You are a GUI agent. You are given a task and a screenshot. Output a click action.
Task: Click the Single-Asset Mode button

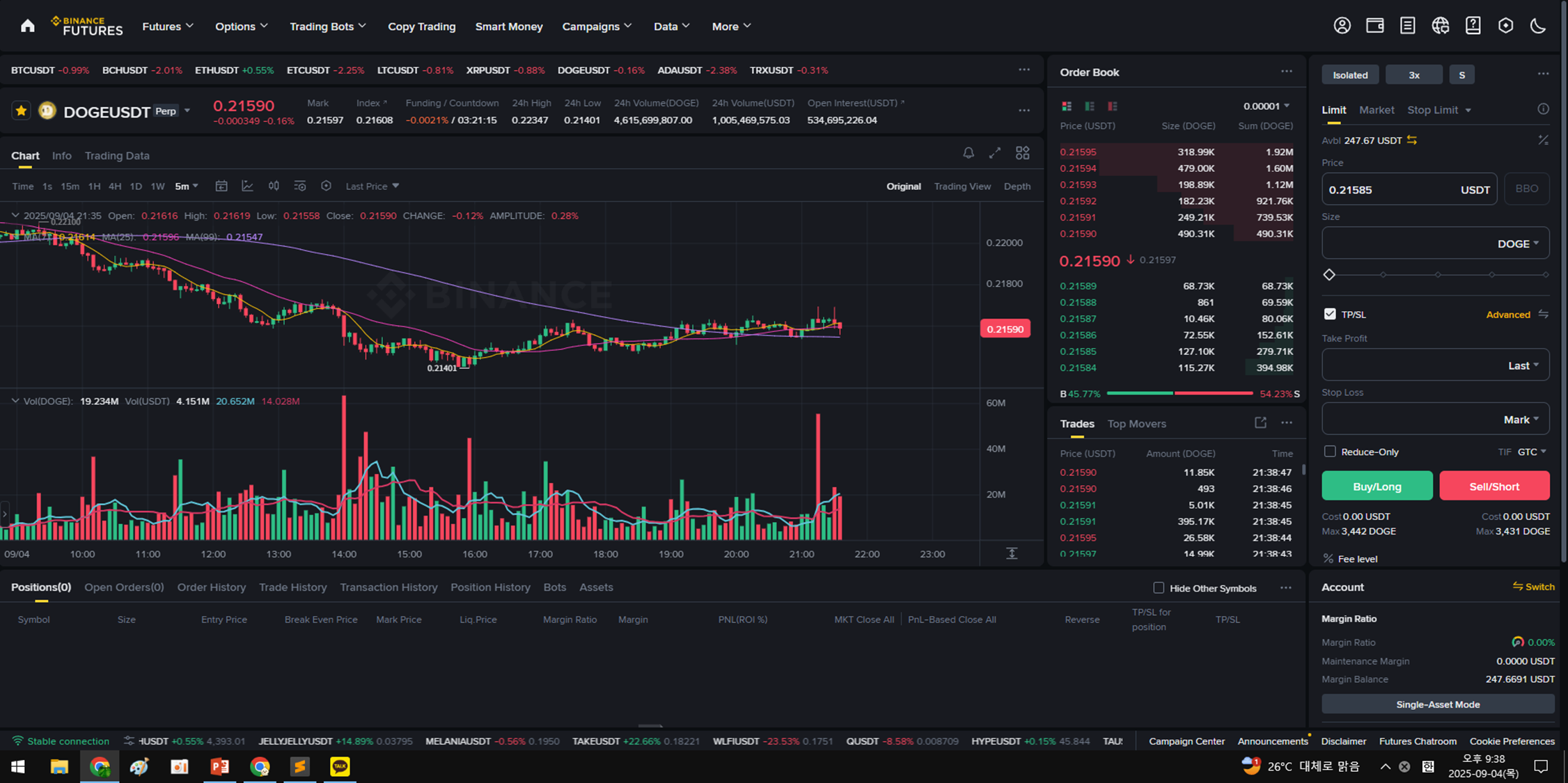coord(1437,704)
